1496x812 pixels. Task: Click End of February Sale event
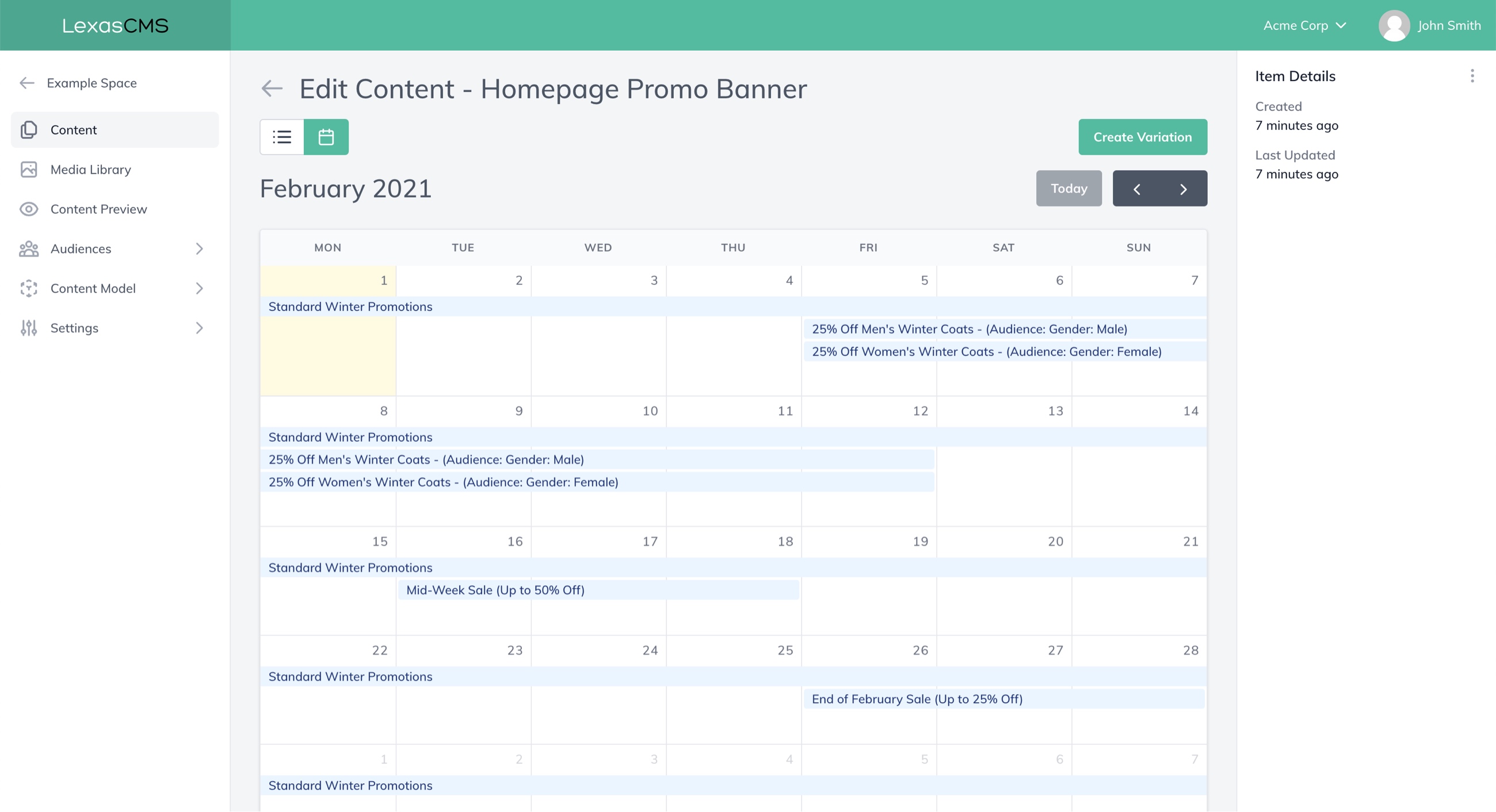916,697
